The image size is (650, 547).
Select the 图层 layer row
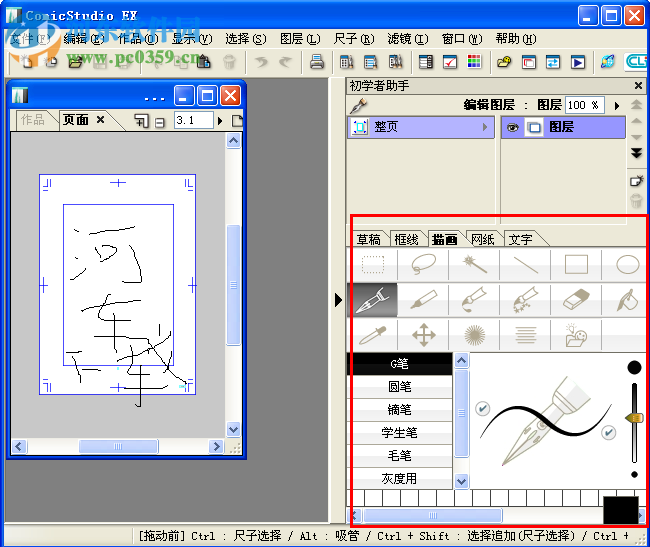(x=563, y=127)
